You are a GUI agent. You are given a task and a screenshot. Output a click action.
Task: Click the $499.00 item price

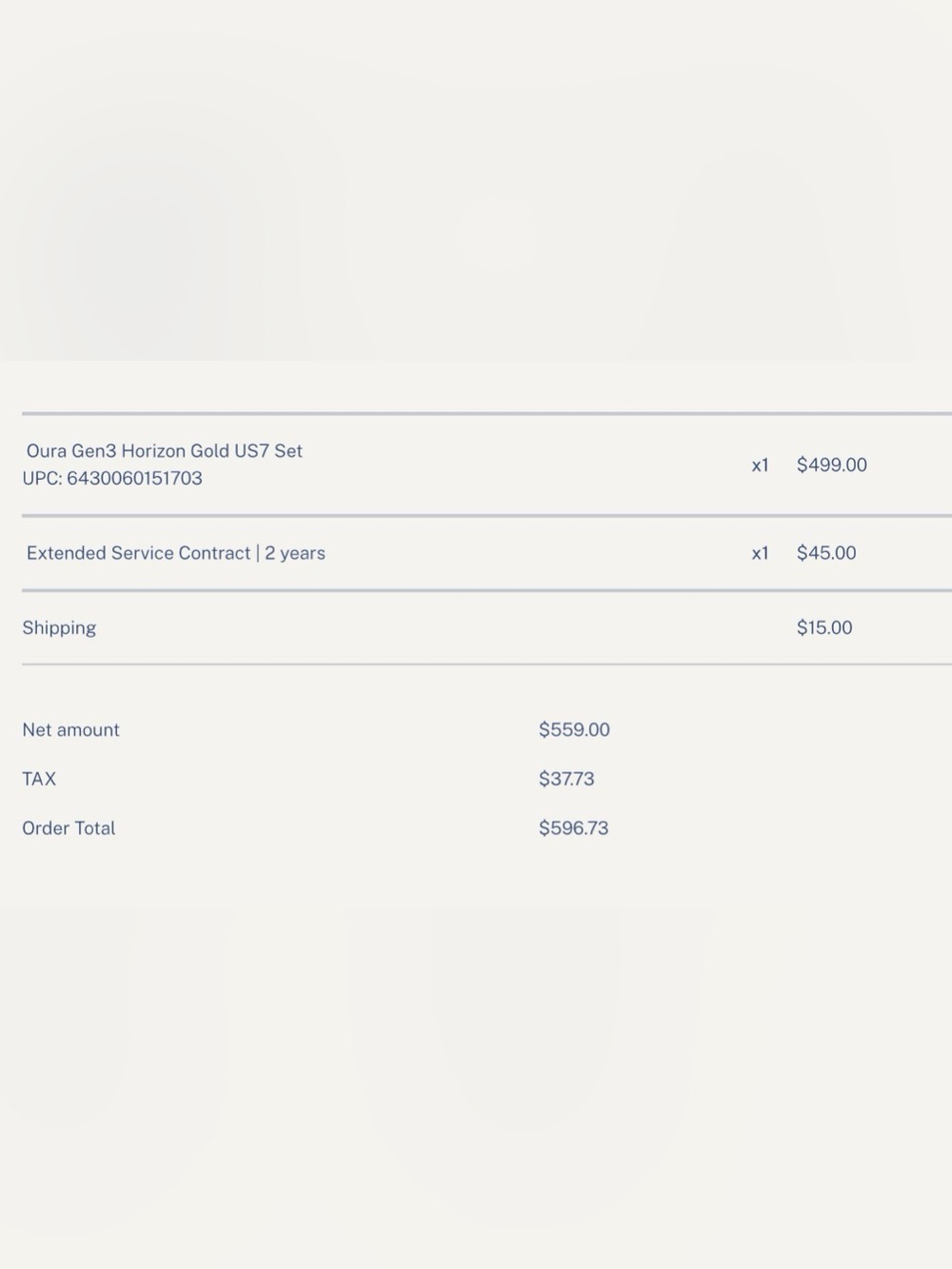tap(832, 465)
